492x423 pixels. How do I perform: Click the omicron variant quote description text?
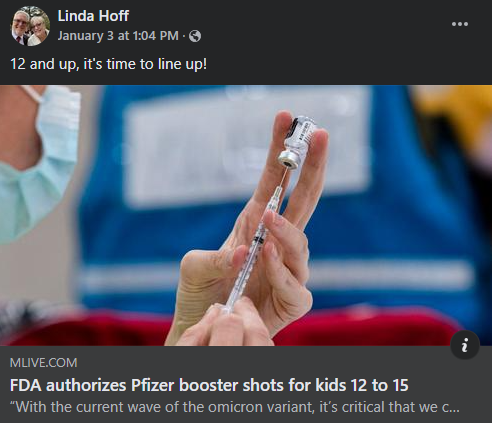235,407
